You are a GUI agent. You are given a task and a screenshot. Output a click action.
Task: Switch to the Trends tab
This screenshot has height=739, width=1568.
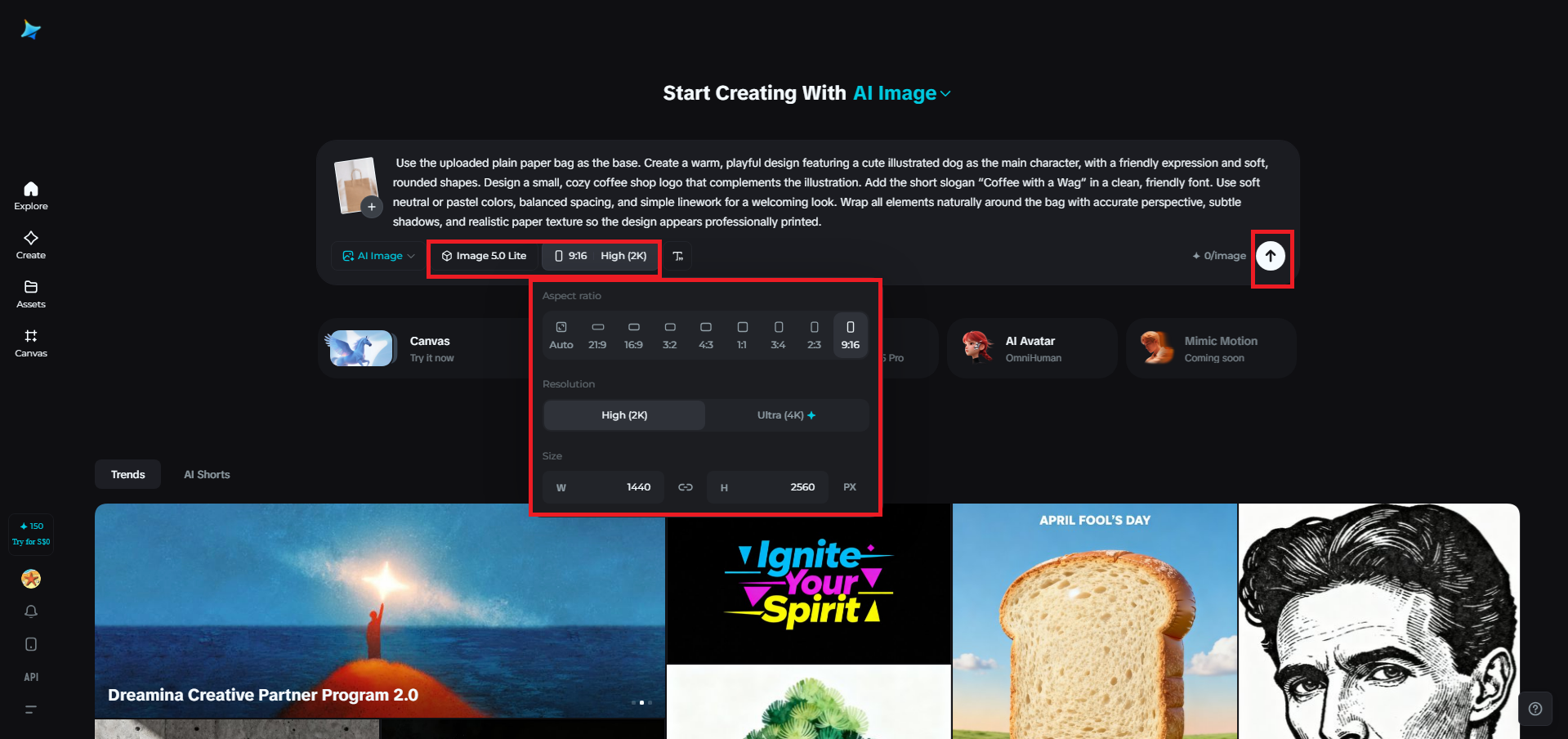128,474
